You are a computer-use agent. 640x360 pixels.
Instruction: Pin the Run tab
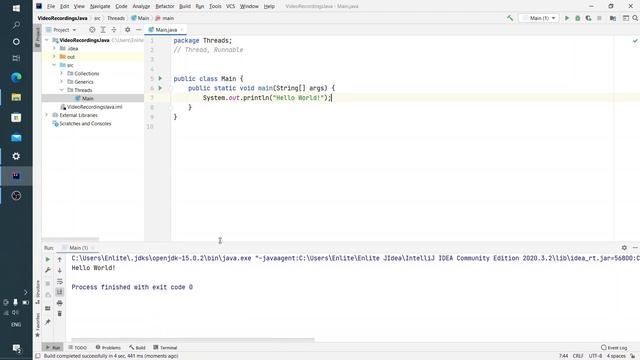[48, 322]
